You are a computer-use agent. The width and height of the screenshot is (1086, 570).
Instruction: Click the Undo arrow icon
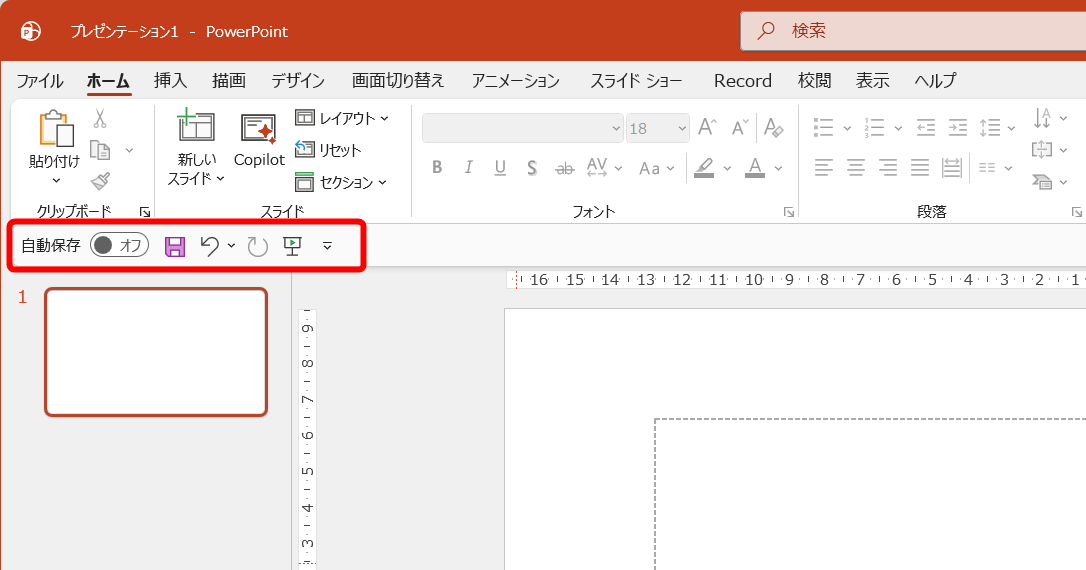pos(210,245)
